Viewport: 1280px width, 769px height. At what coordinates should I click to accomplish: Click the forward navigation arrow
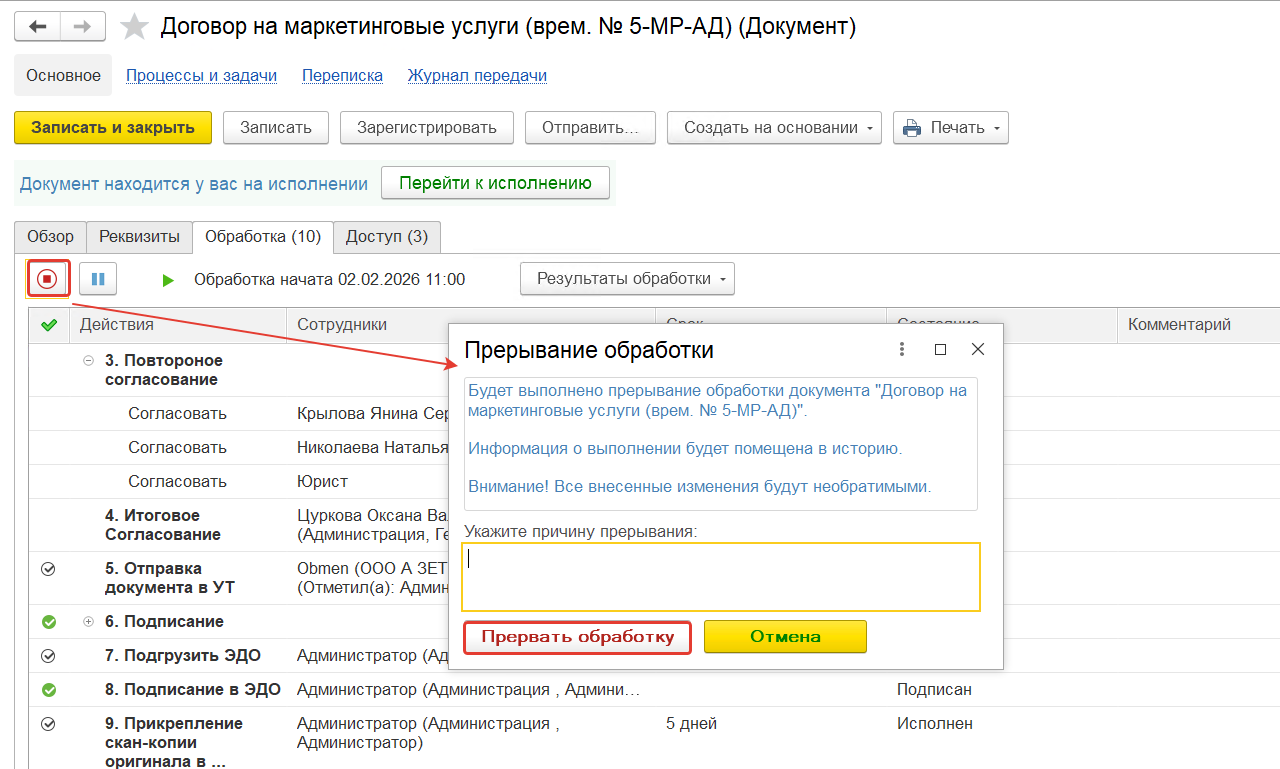[x=84, y=27]
